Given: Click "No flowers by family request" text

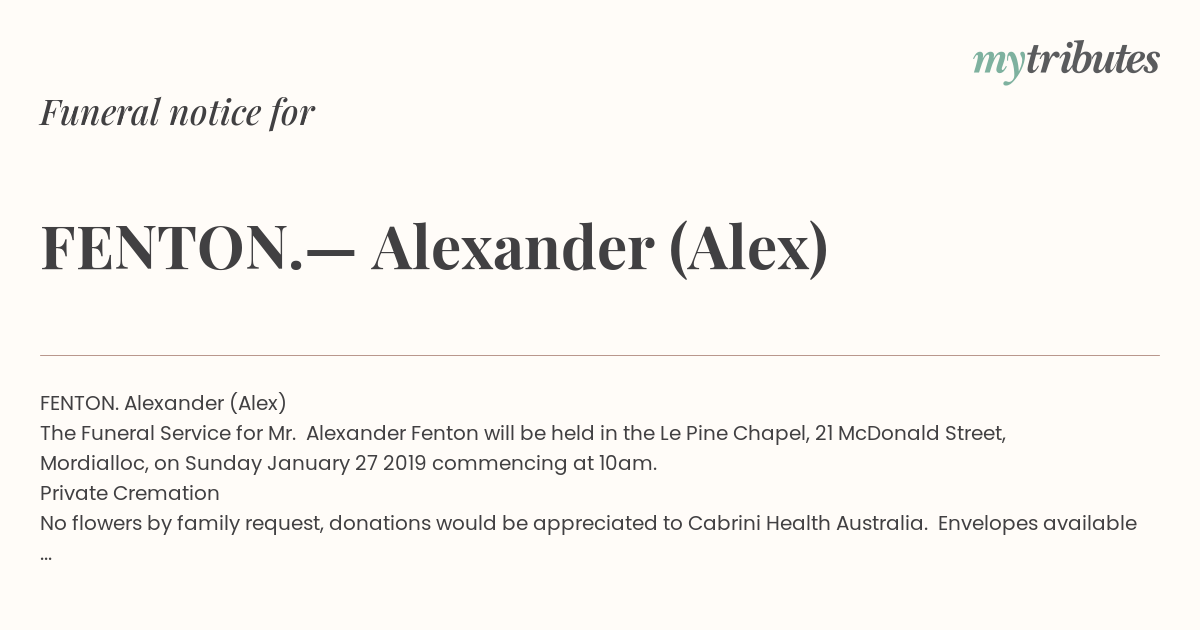Looking at the screenshot, I should 181,523.
